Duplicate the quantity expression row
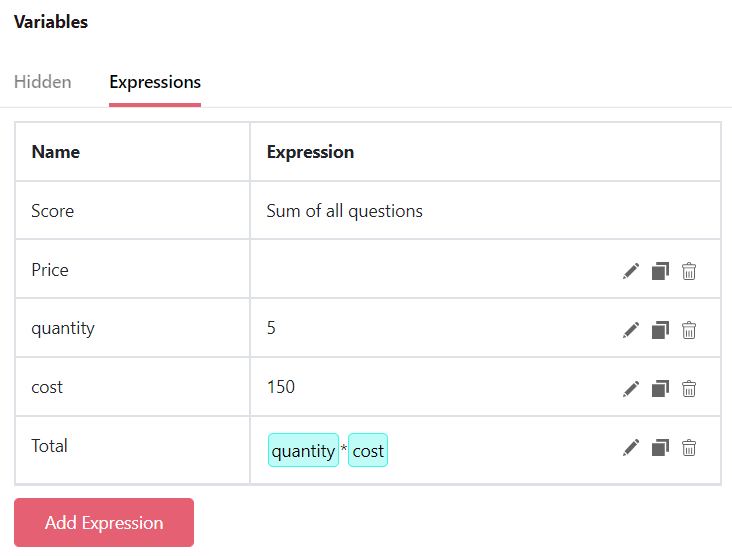732x556 pixels. click(x=660, y=330)
